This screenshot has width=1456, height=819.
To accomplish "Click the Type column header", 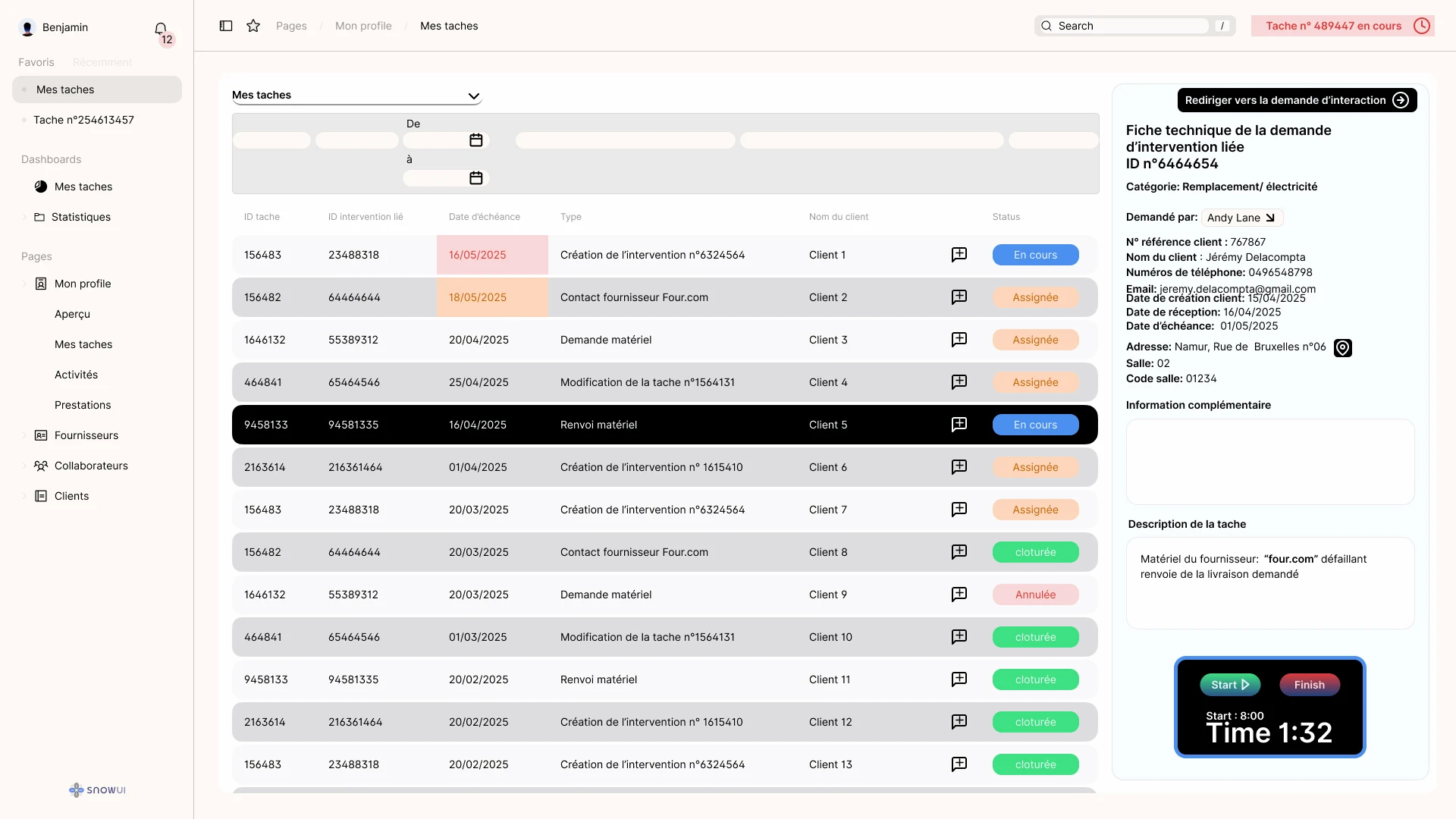I will click(570, 217).
